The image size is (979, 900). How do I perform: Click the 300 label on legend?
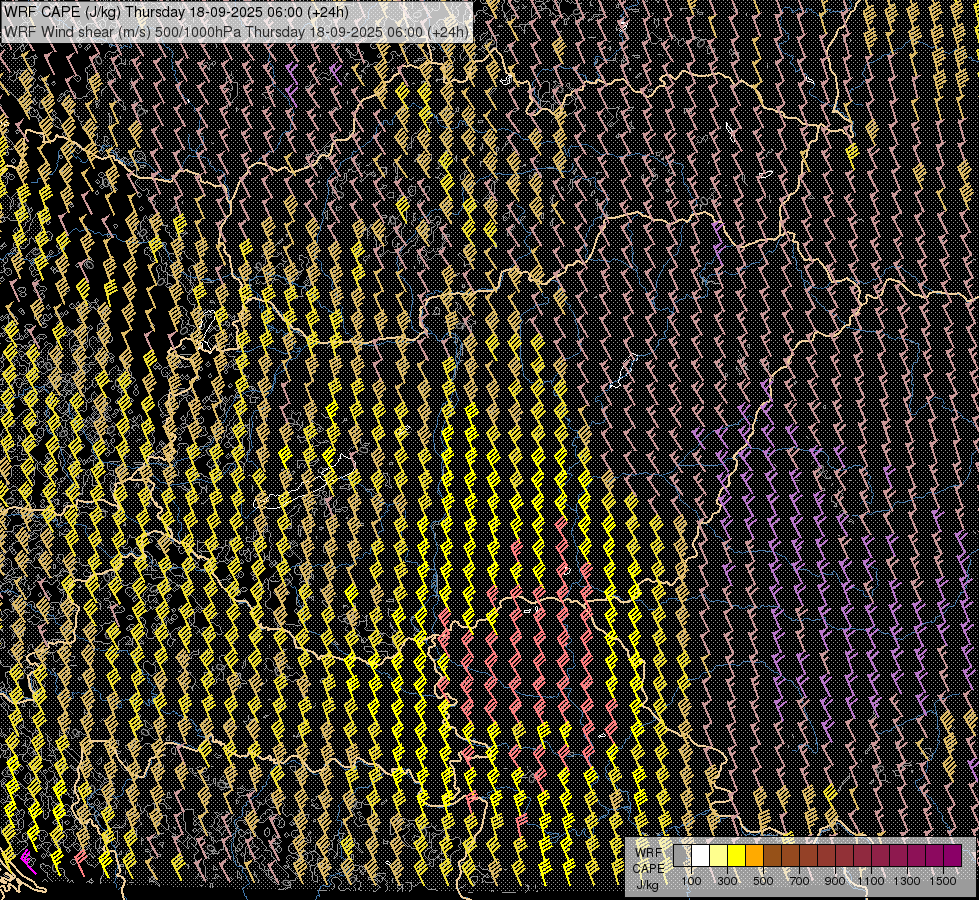click(727, 881)
